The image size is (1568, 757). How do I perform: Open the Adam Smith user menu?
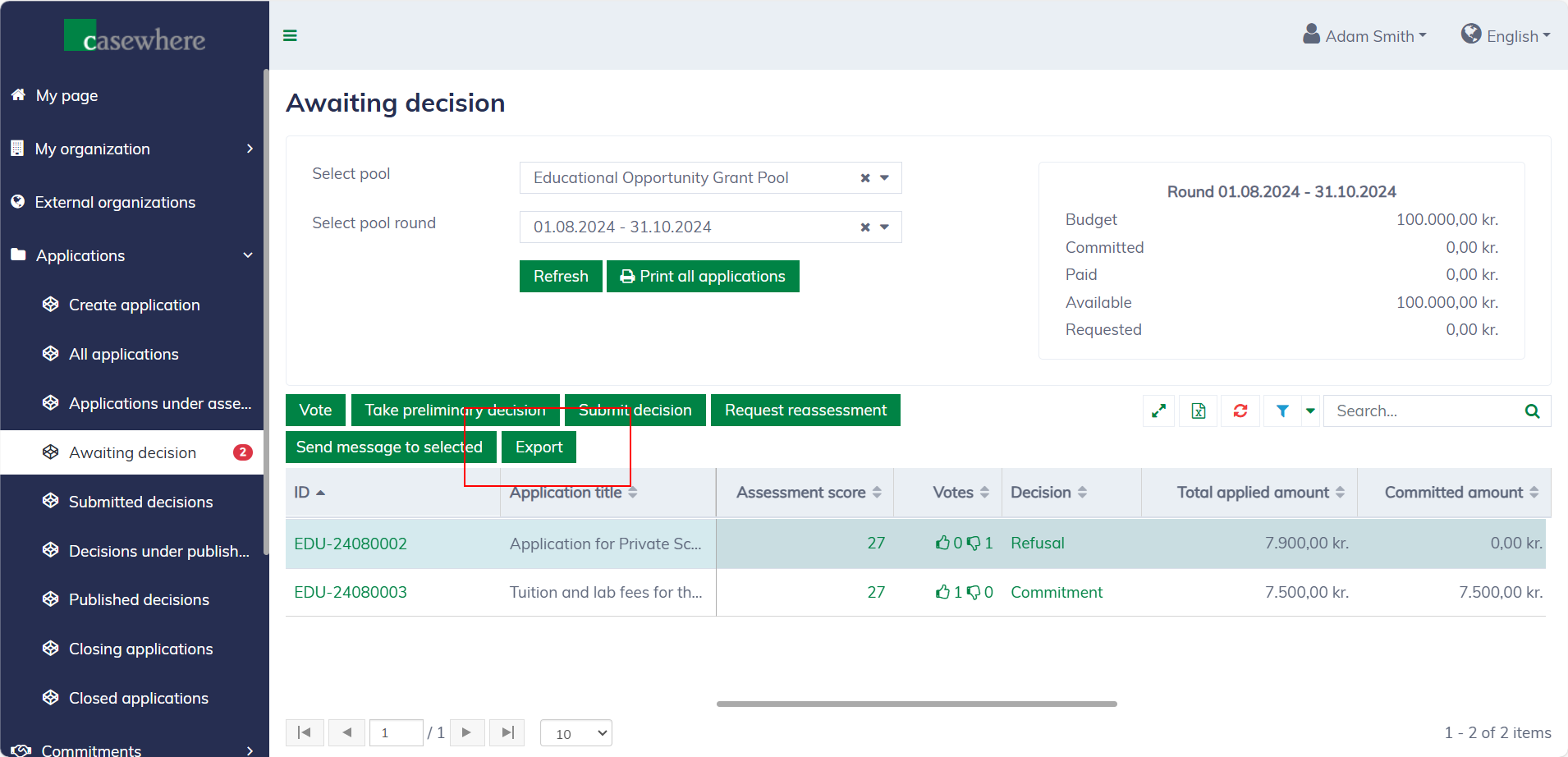(1365, 36)
